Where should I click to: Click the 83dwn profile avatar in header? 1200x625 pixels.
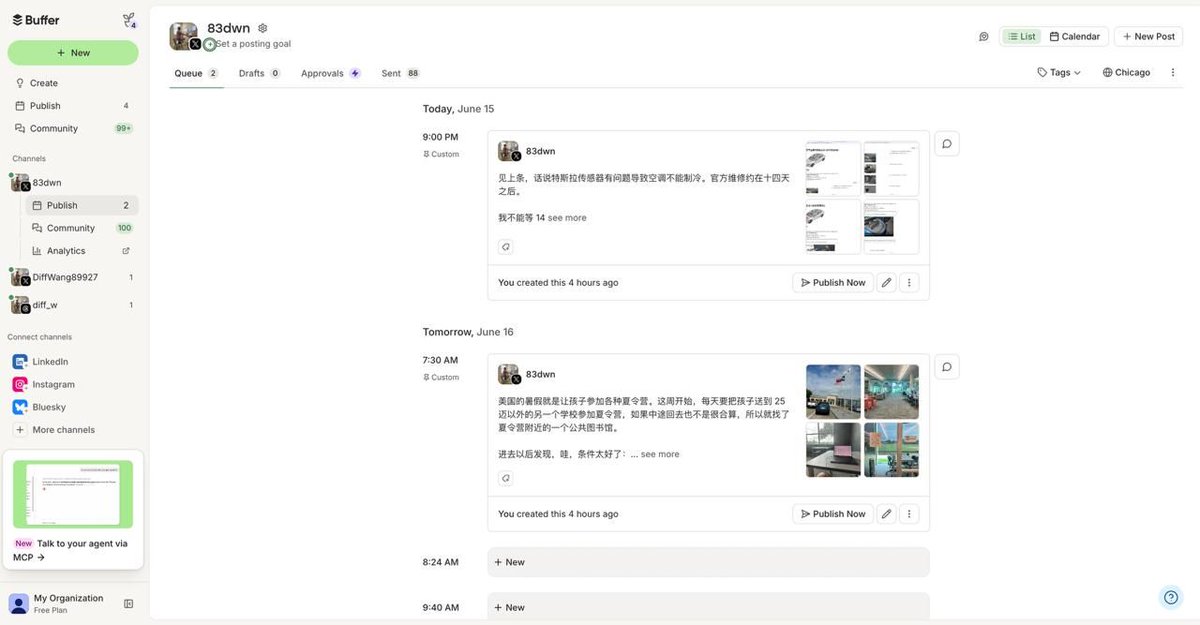(x=183, y=36)
